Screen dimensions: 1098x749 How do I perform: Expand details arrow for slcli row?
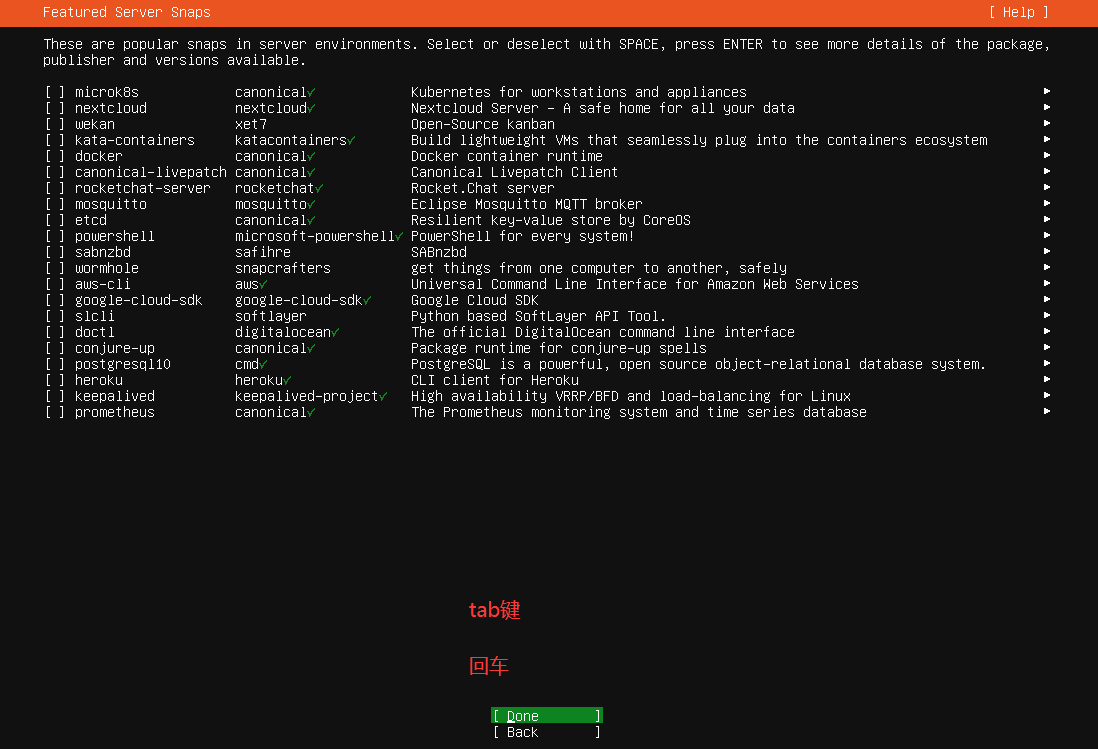click(x=1047, y=315)
